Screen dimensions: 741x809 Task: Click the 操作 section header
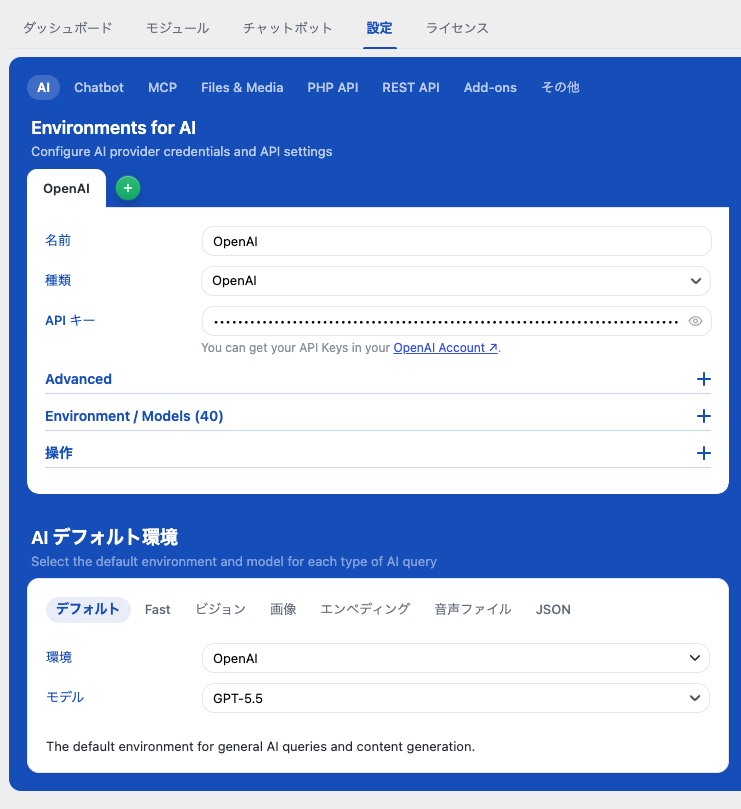tap(378, 453)
